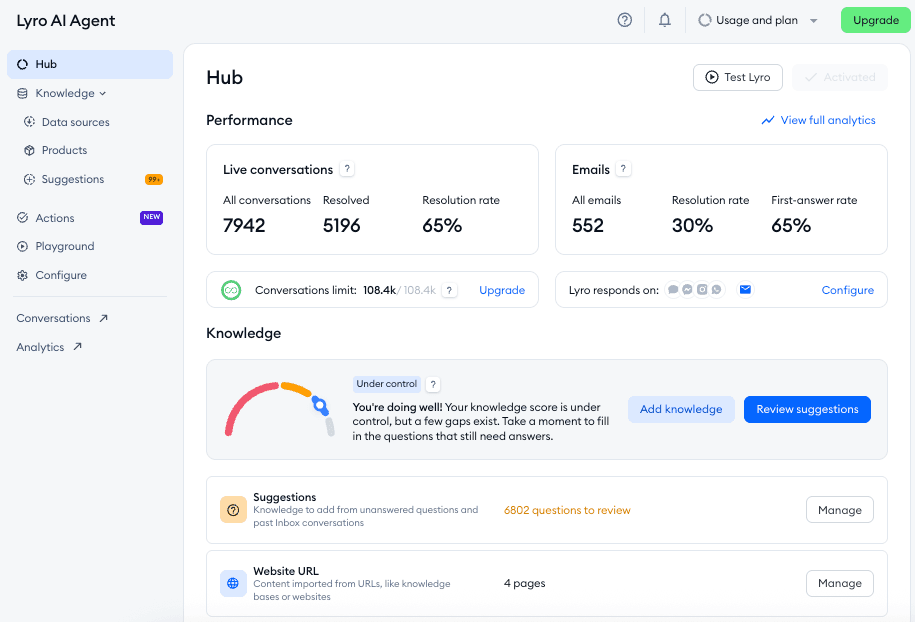Open Actions in sidebar
Image resolution: width=915 pixels, height=622 pixels.
point(55,218)
